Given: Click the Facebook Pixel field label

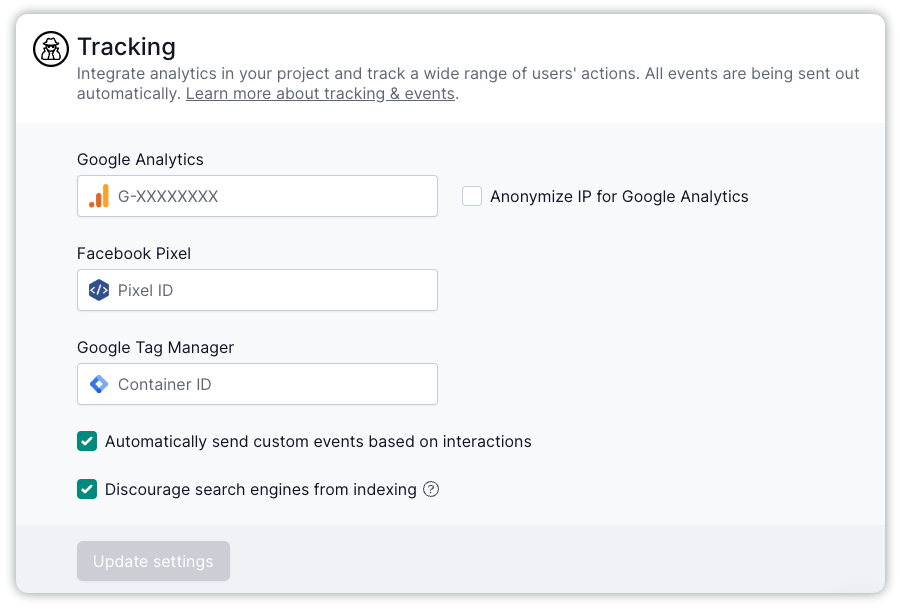Looking at the screenshot, I should click(x=134, y=254).
